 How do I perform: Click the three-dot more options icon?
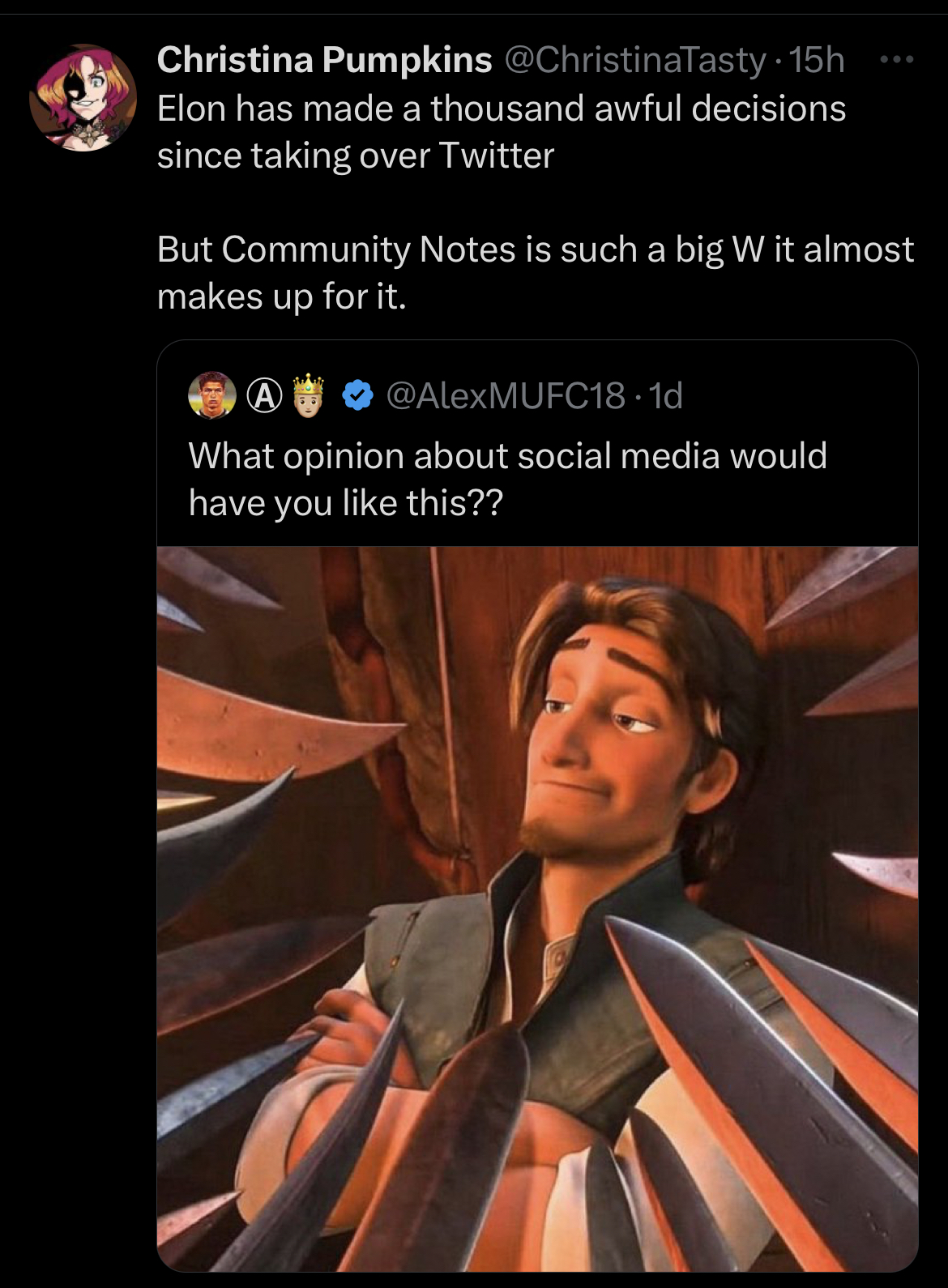(897, 59)
